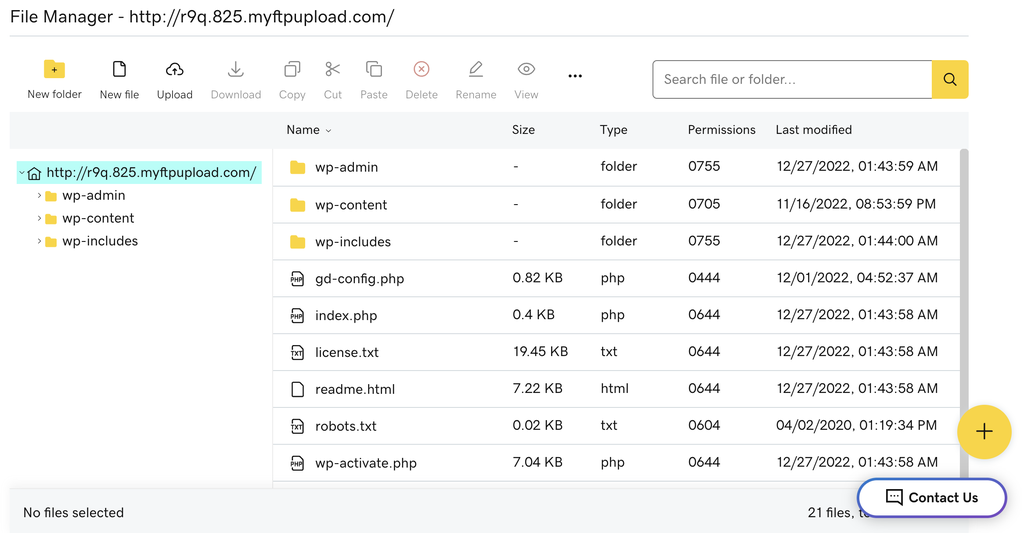Click the wp-admin folder icon in the file list
The image size is (1024, 533).
click(297, 167)
